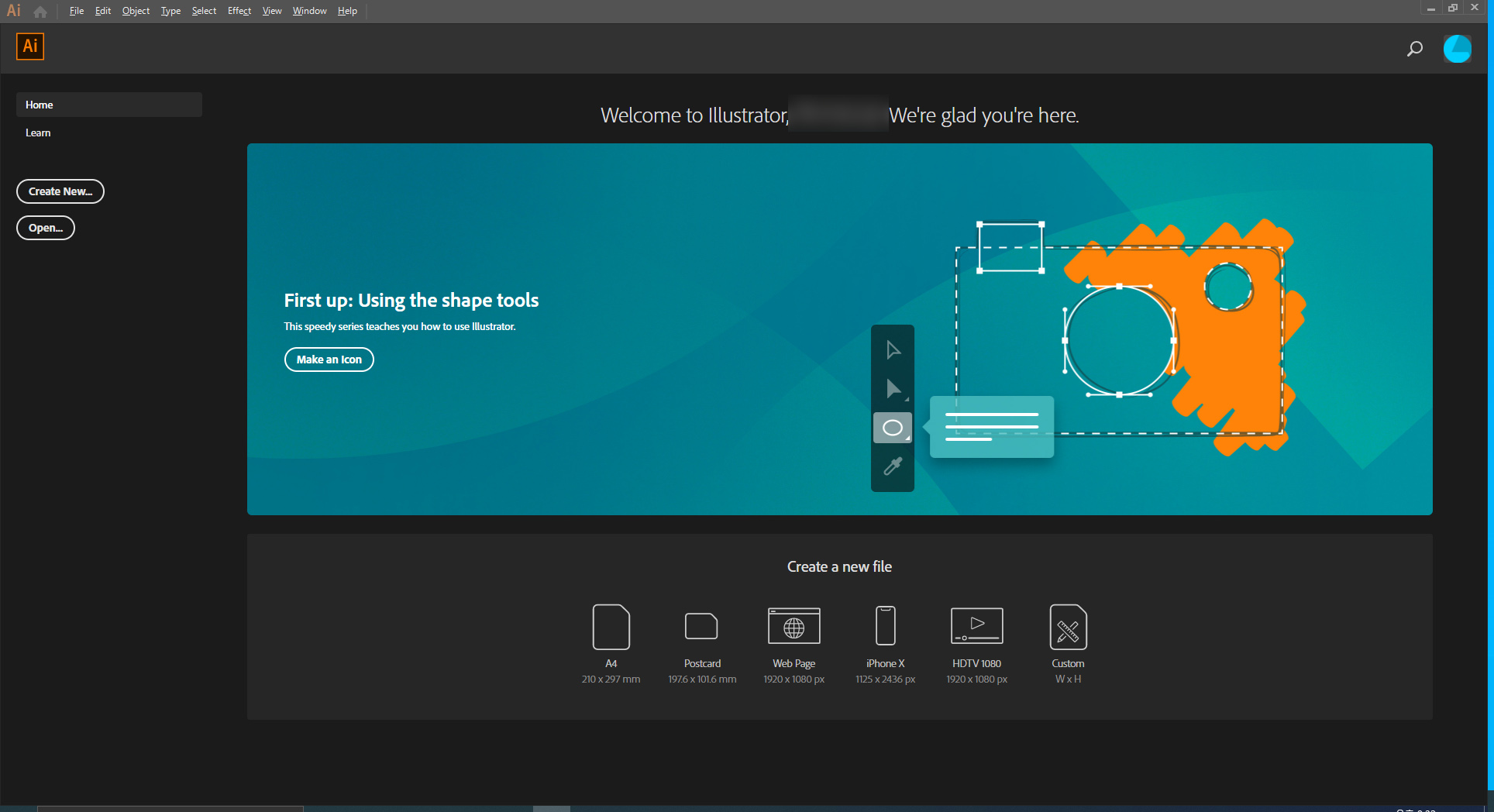Choose the A4 document preset icon

(611, 627)
